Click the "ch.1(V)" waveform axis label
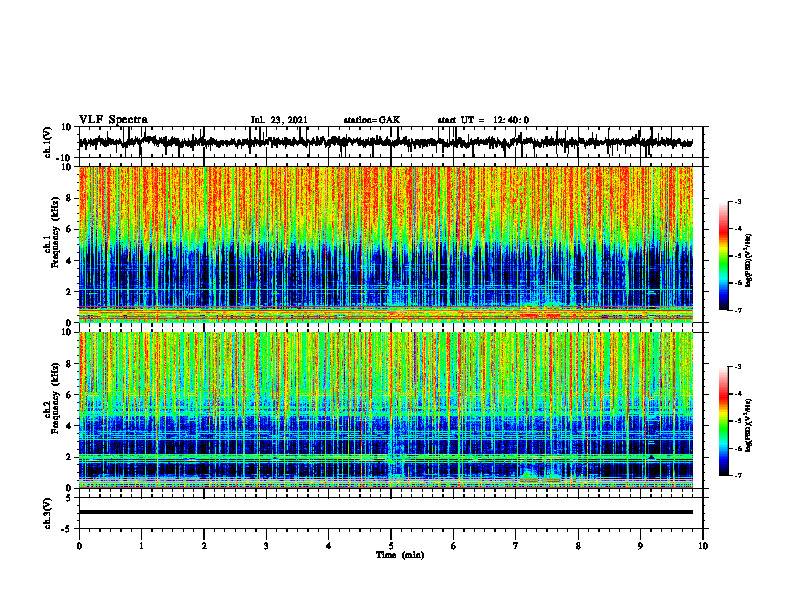Screen dimensions: 792x612 point(48,142)
